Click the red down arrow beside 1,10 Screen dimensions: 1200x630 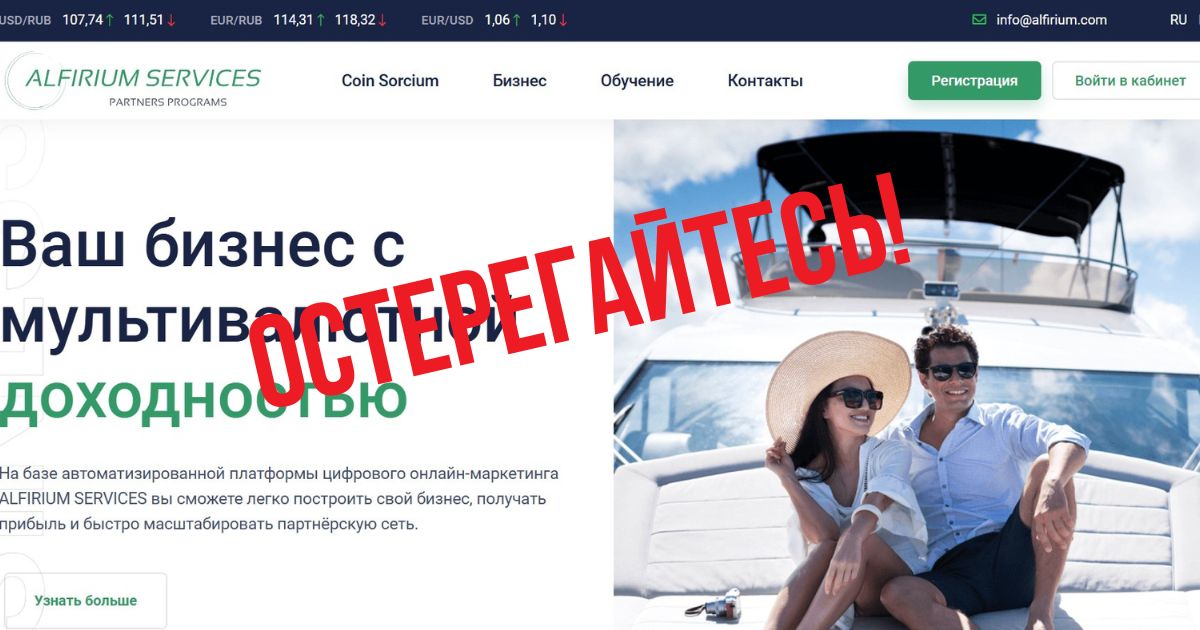pyautogui.click(x=564, y=20)
